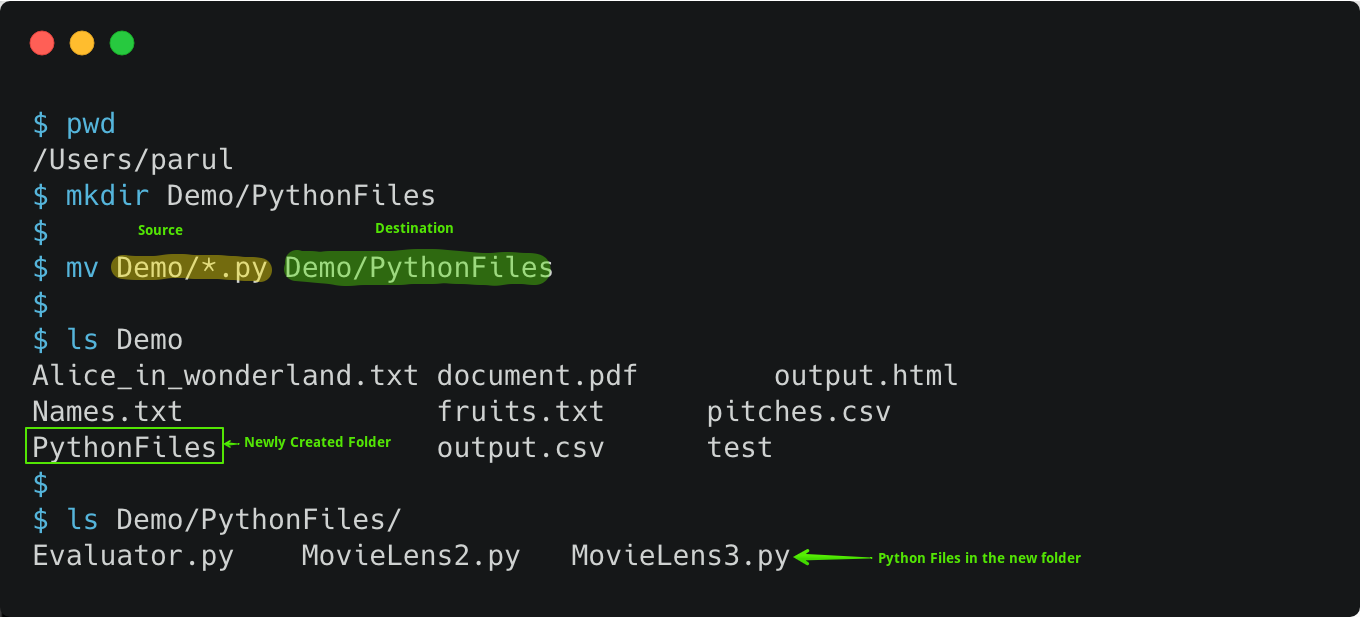
Task: Click the green maximize window dot
Action: (122, 43)
